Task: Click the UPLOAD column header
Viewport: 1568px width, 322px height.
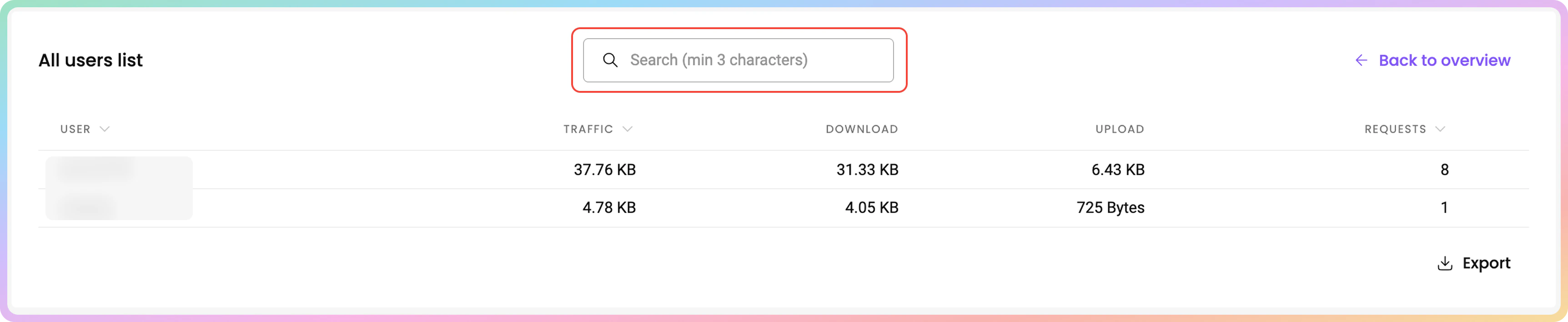Action: tap(1120, 129)
